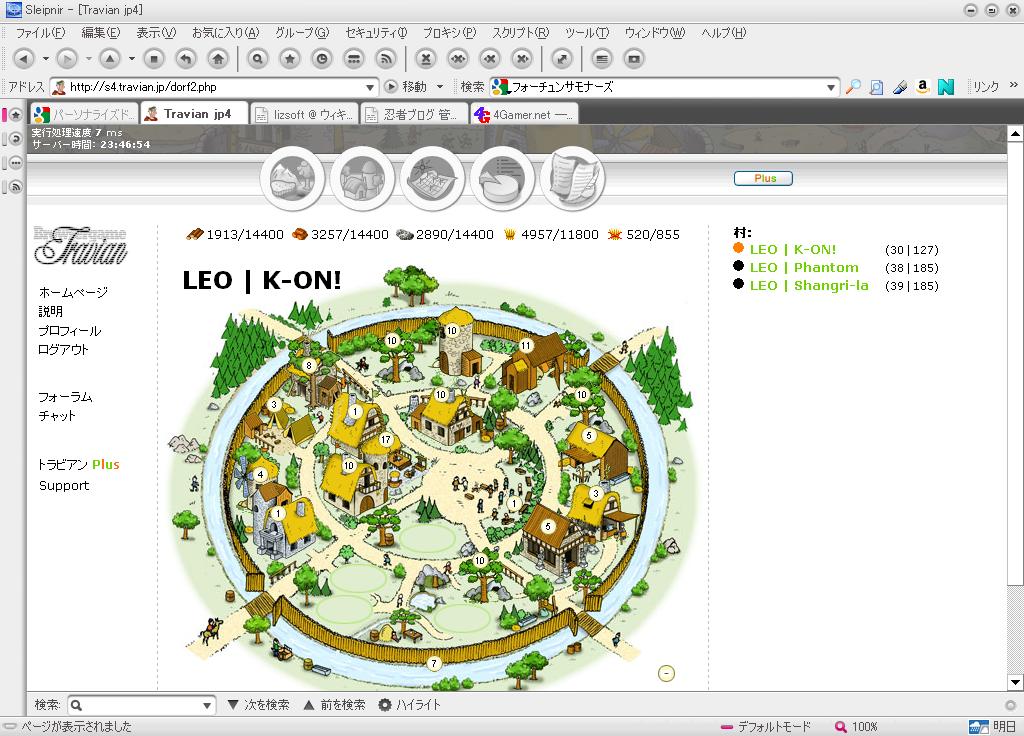Click the round minus button below the village
The width and height of the screenshot is (1024, 736).
(x=666, y=673)
